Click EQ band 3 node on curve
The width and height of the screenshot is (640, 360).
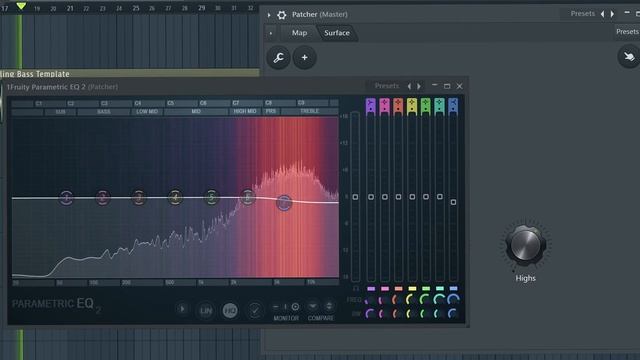point(139,198)
